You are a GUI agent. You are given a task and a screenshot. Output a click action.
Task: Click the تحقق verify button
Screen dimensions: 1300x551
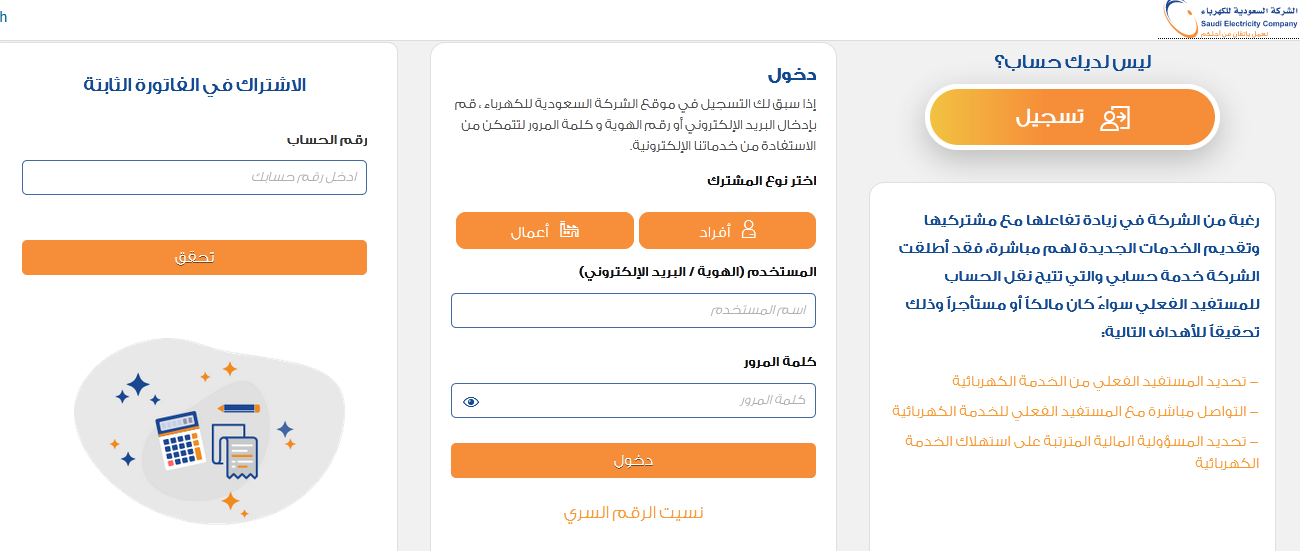(x=194, y=257)
